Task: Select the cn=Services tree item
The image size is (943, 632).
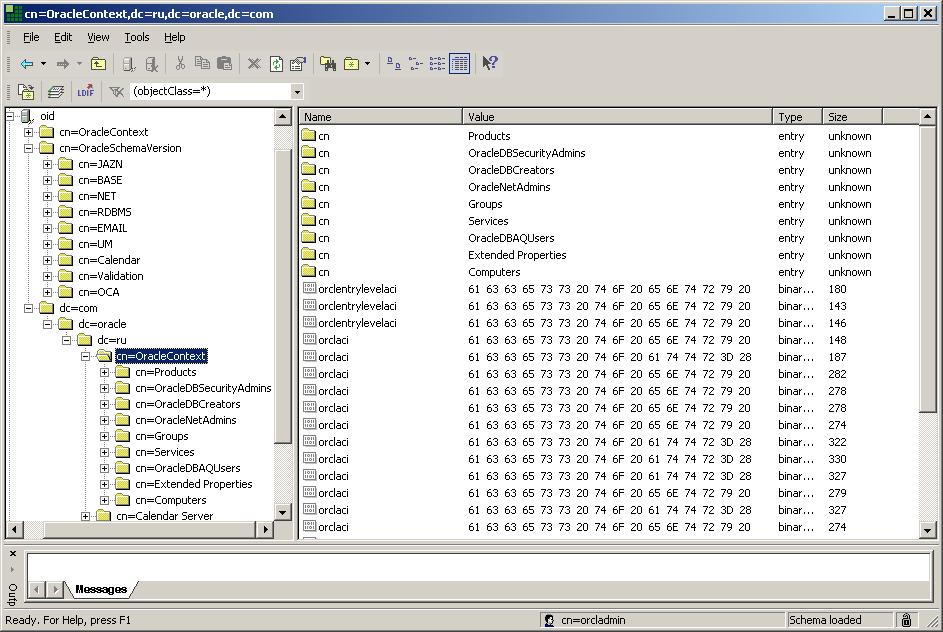Action: (165, 452)
